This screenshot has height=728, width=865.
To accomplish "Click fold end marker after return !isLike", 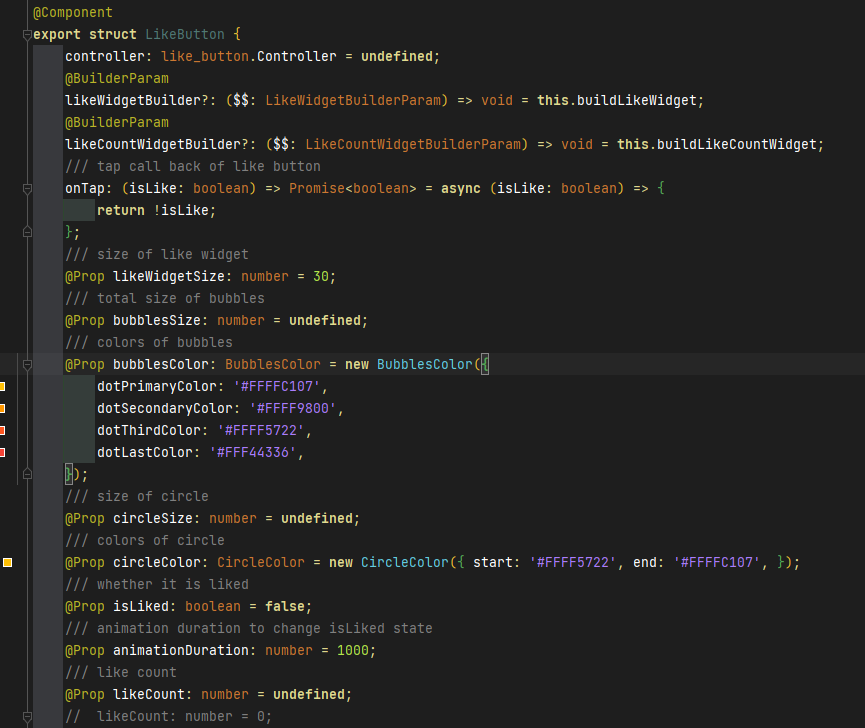I will (x=27, y=232).
